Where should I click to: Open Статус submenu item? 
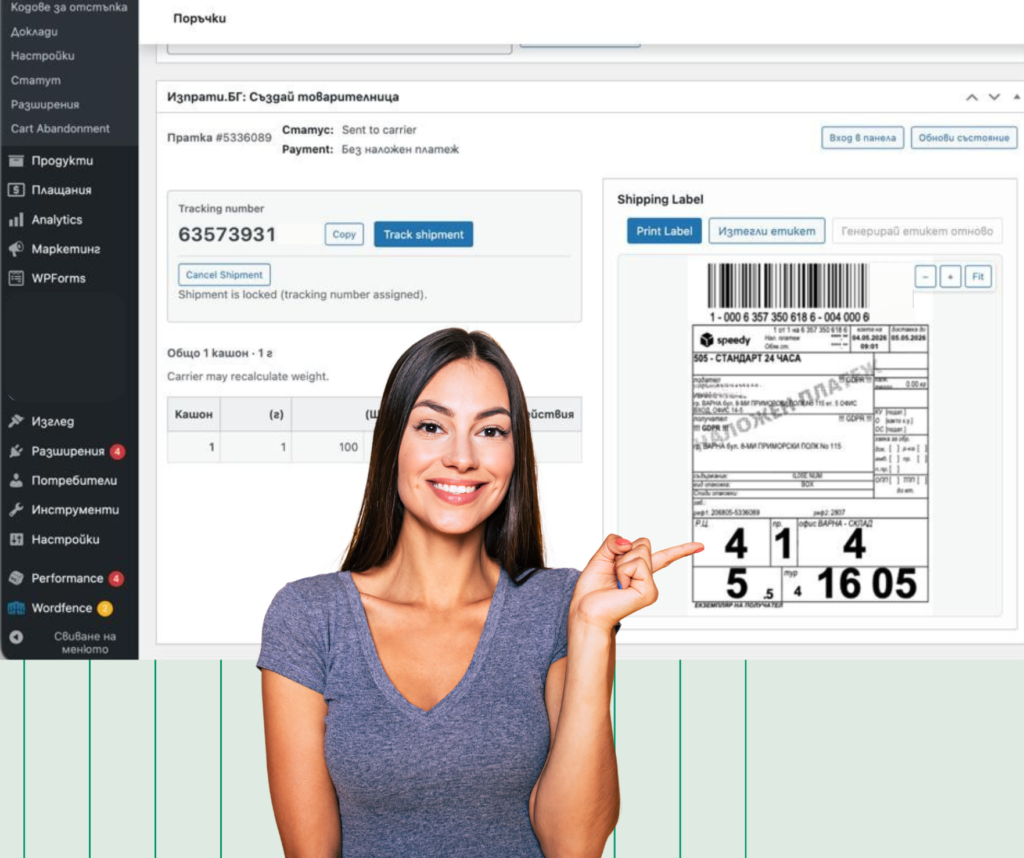[x=35, y=80]
